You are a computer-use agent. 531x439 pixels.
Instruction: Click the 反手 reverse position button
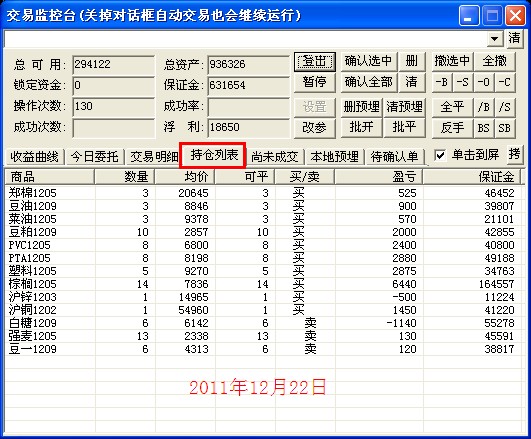click(x=452, y=128)
